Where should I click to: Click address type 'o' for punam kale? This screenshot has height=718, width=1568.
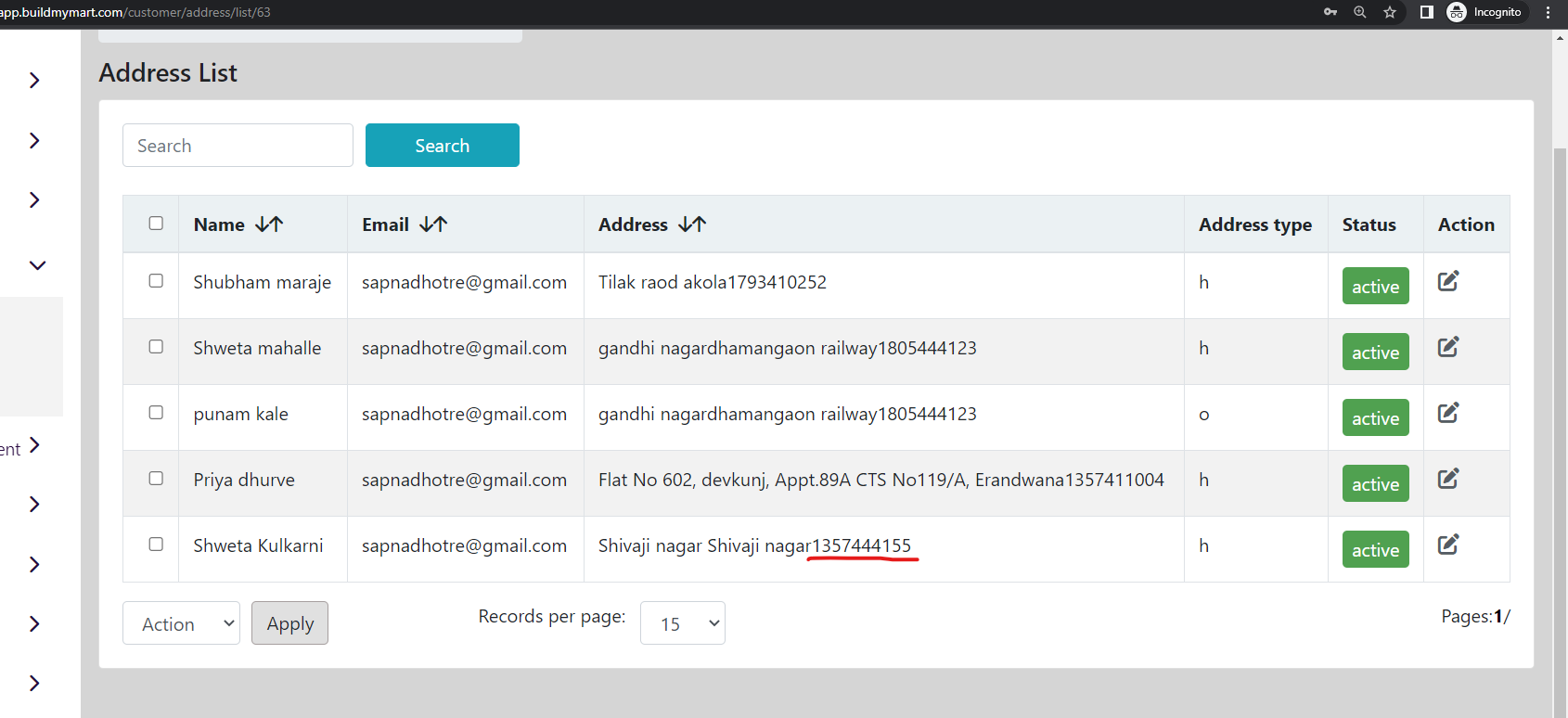[x=1204, y=415]
